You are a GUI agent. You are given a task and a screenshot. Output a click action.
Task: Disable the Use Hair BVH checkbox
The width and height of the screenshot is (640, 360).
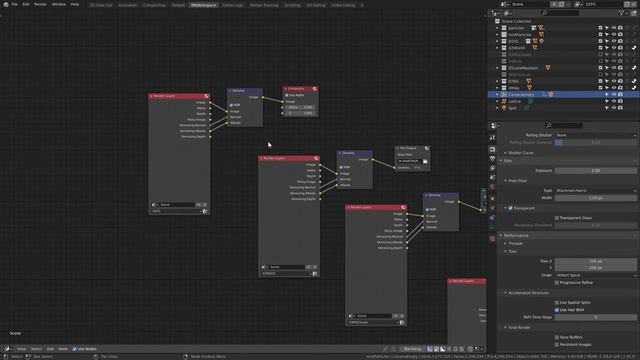[557, 310]
